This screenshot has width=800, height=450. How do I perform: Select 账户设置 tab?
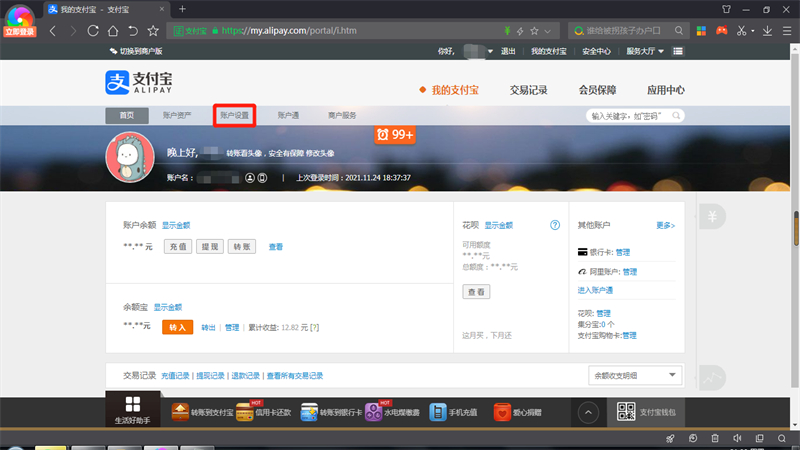click(235, 115)
